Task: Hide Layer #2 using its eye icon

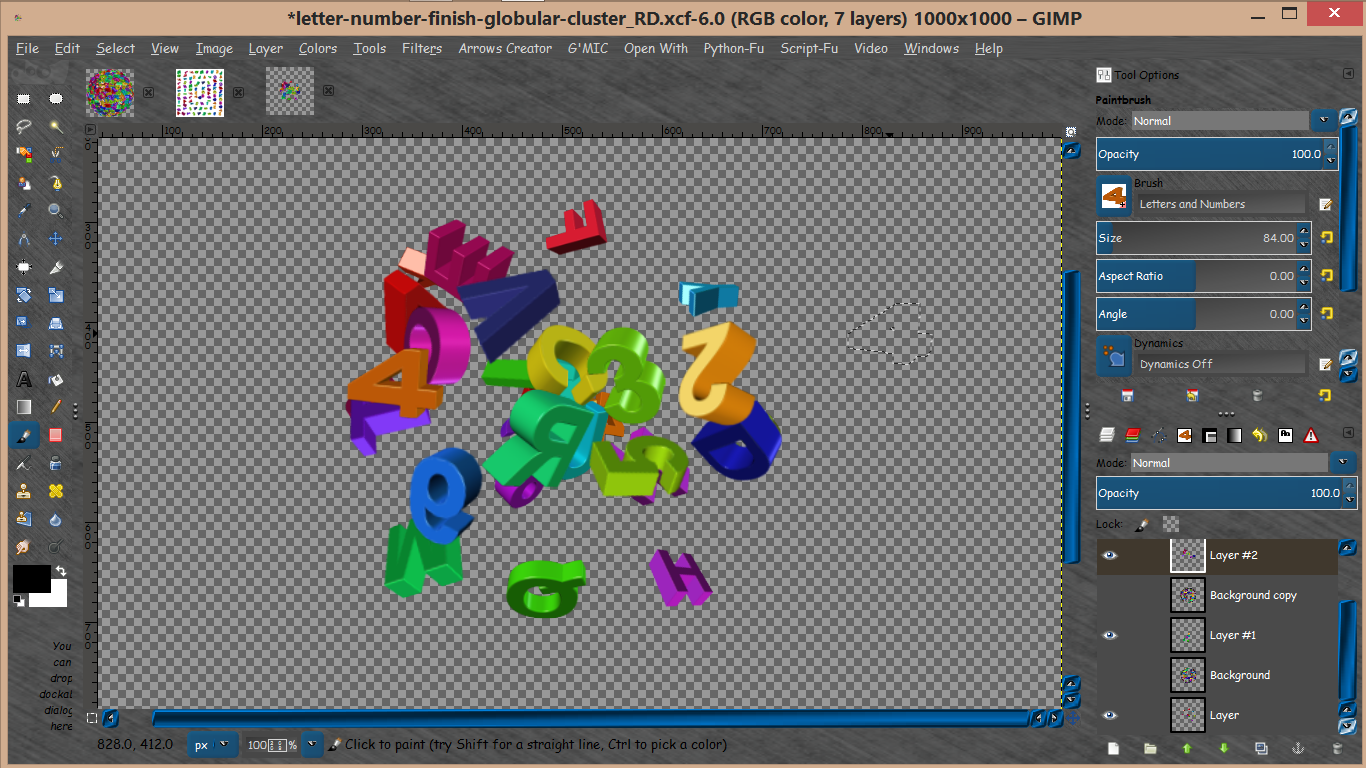Action: pyautogui.click(x=1110, y=555)
